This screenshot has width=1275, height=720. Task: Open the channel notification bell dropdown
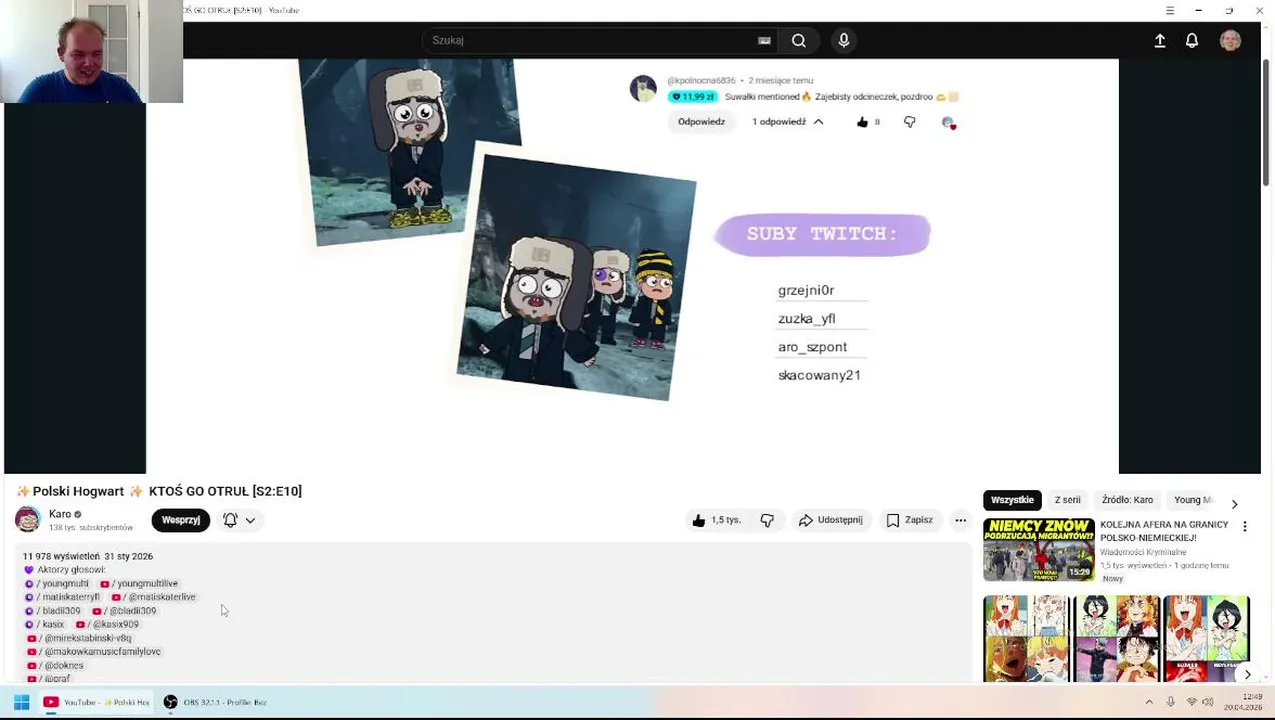point(239,520)
